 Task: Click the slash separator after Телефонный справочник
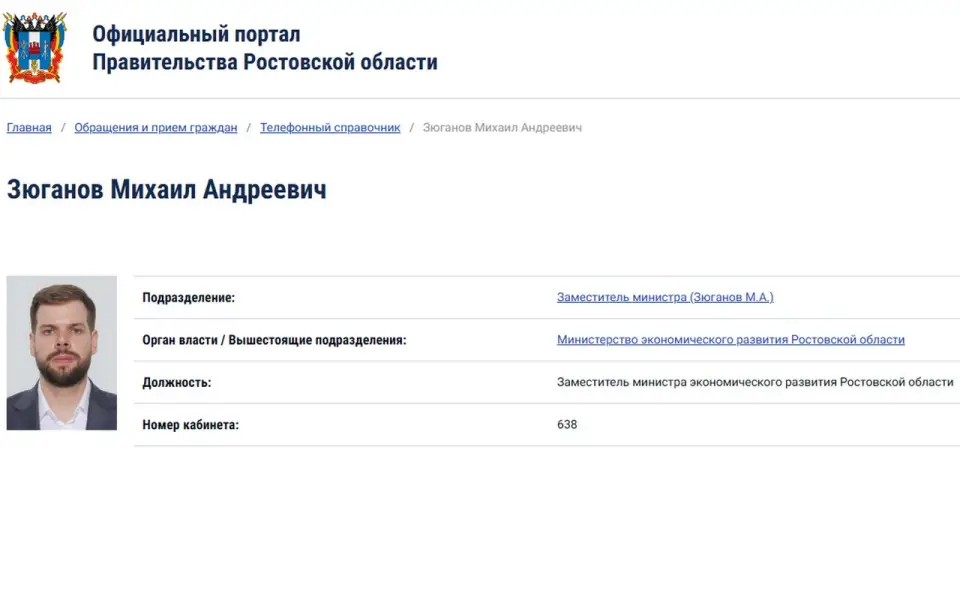click(411, 127)
